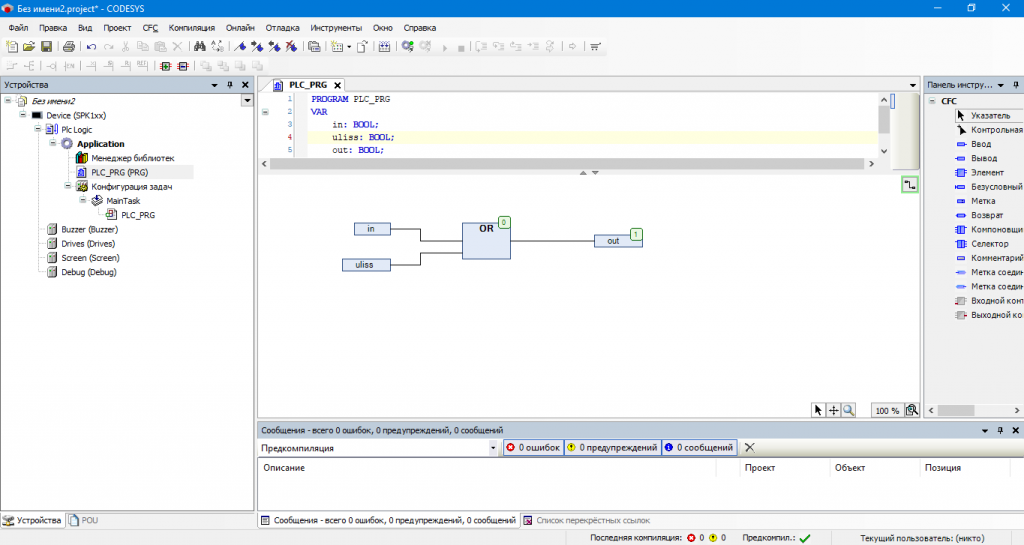This screenshot has height=545, width=1024.
Task: Click the Save project toolbar icon
Action: (x=46, y=46)
